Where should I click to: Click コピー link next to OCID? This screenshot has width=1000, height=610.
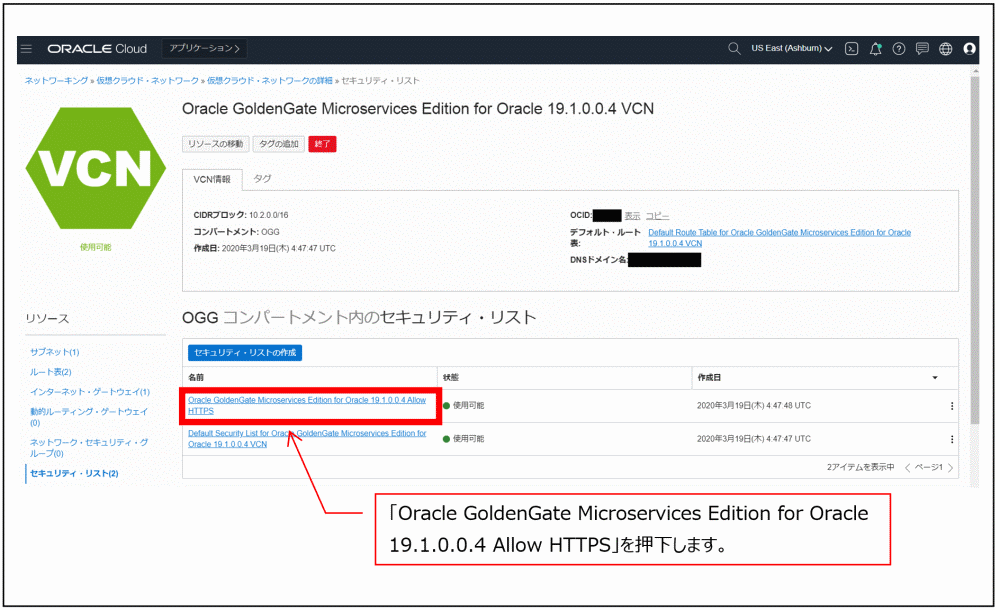[658, 216]
